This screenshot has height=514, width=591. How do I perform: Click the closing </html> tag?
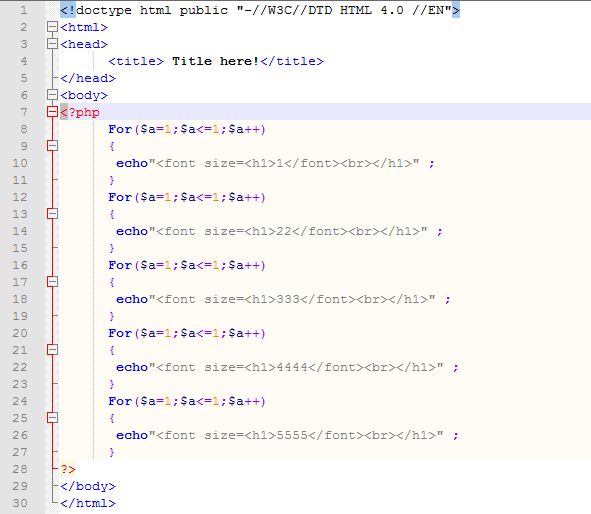tap(88, 503)
